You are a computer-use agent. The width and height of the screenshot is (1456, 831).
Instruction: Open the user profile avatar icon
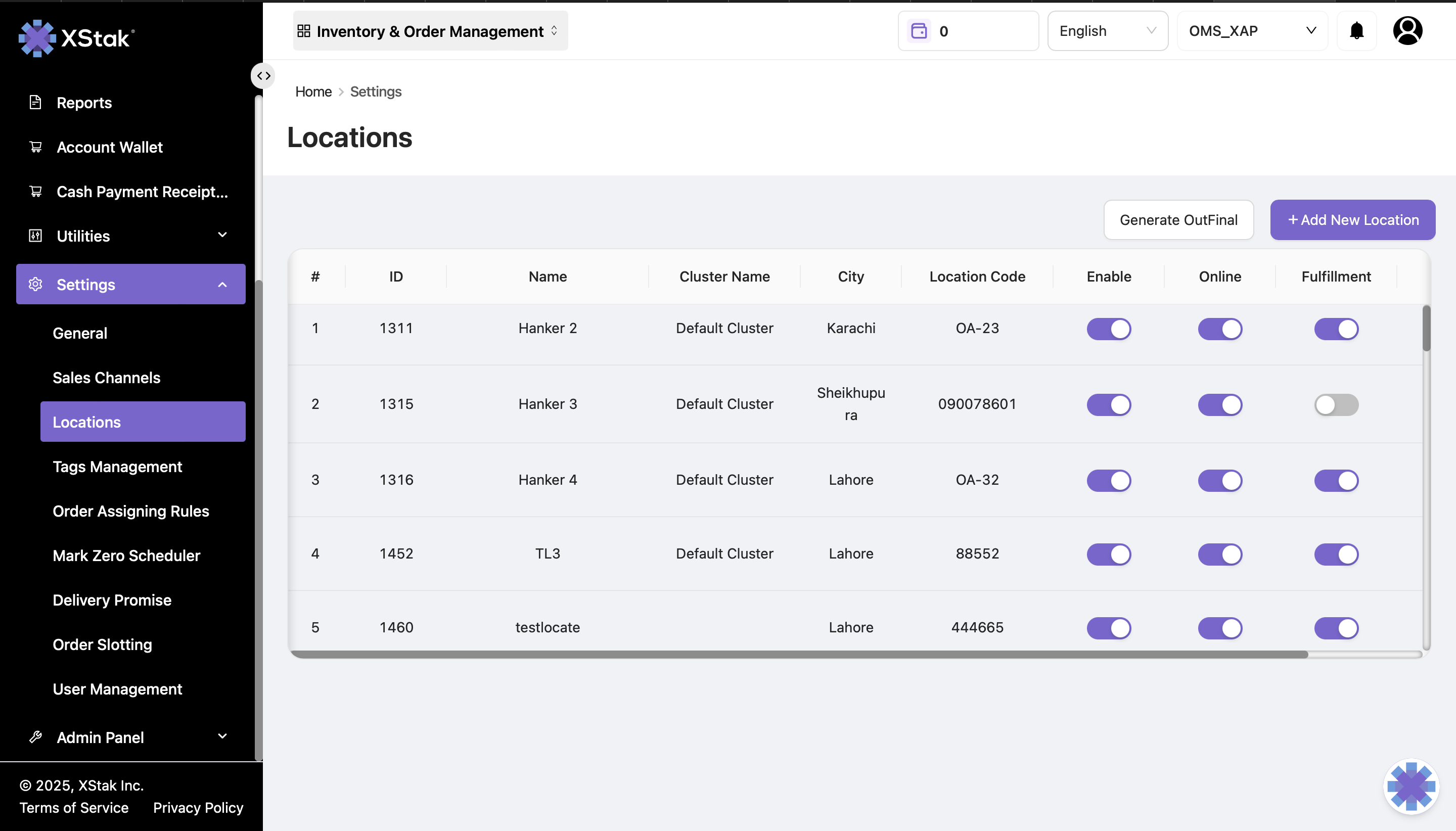pyautogui.click(x=1407, y=31)
